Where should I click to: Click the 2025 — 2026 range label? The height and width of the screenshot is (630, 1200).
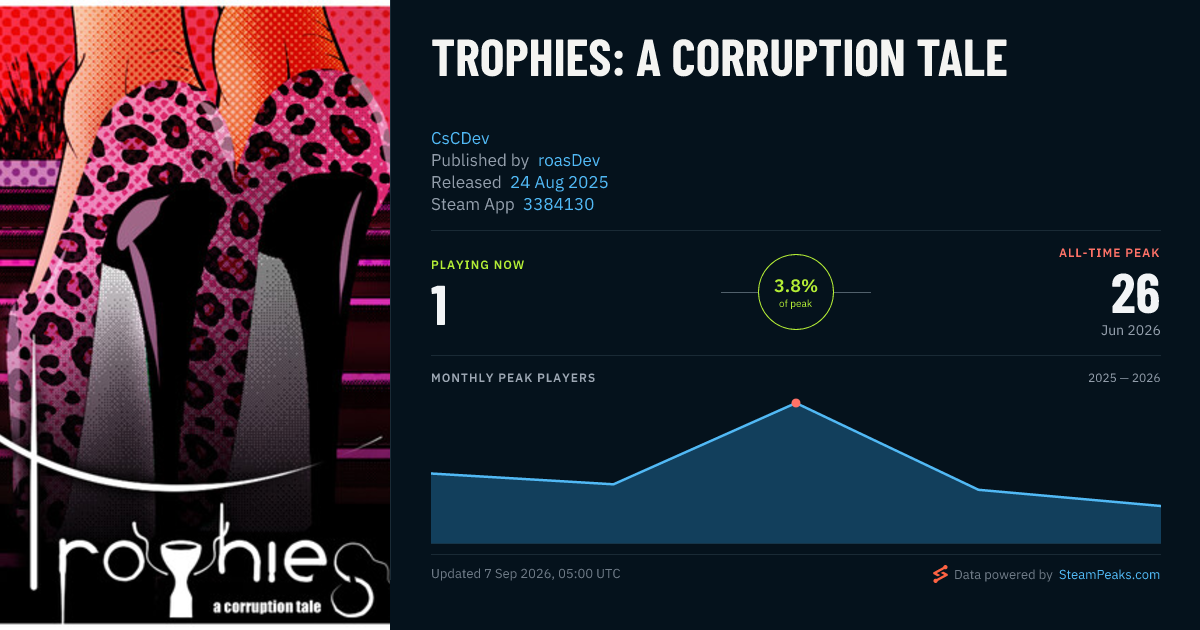pos(1124,378)
